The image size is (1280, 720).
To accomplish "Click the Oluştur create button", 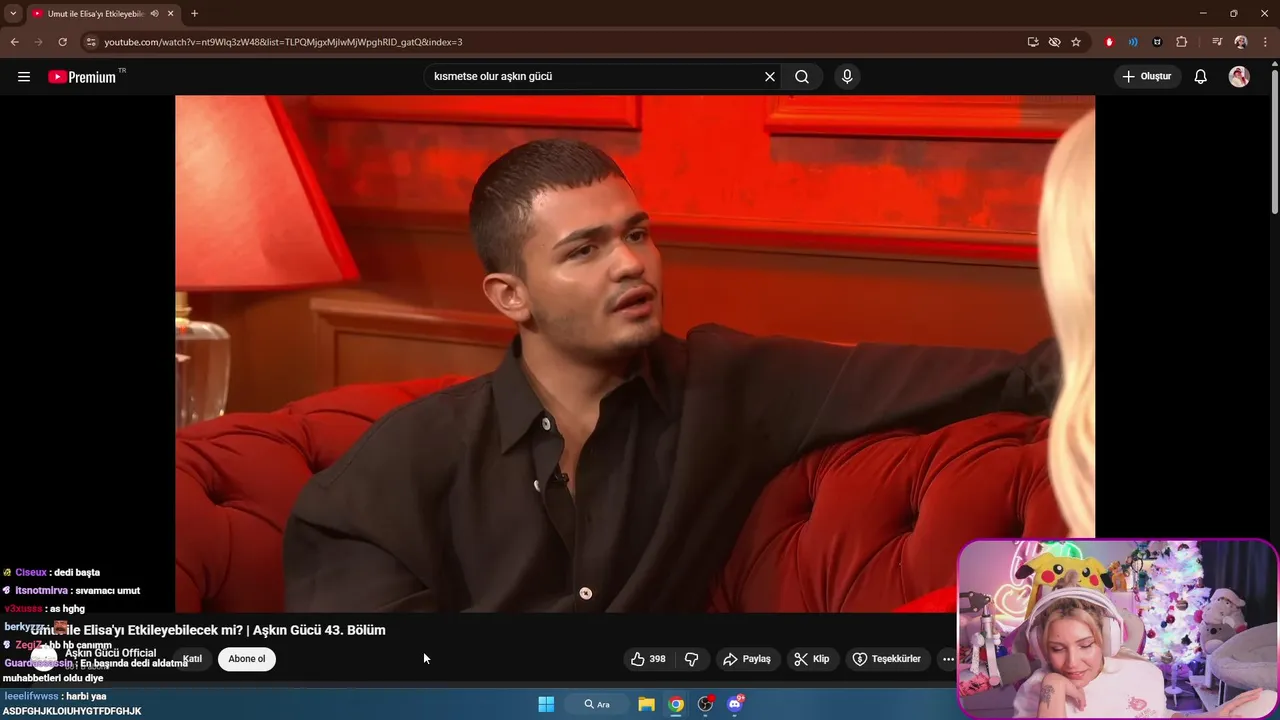I will click(1148, 77).
